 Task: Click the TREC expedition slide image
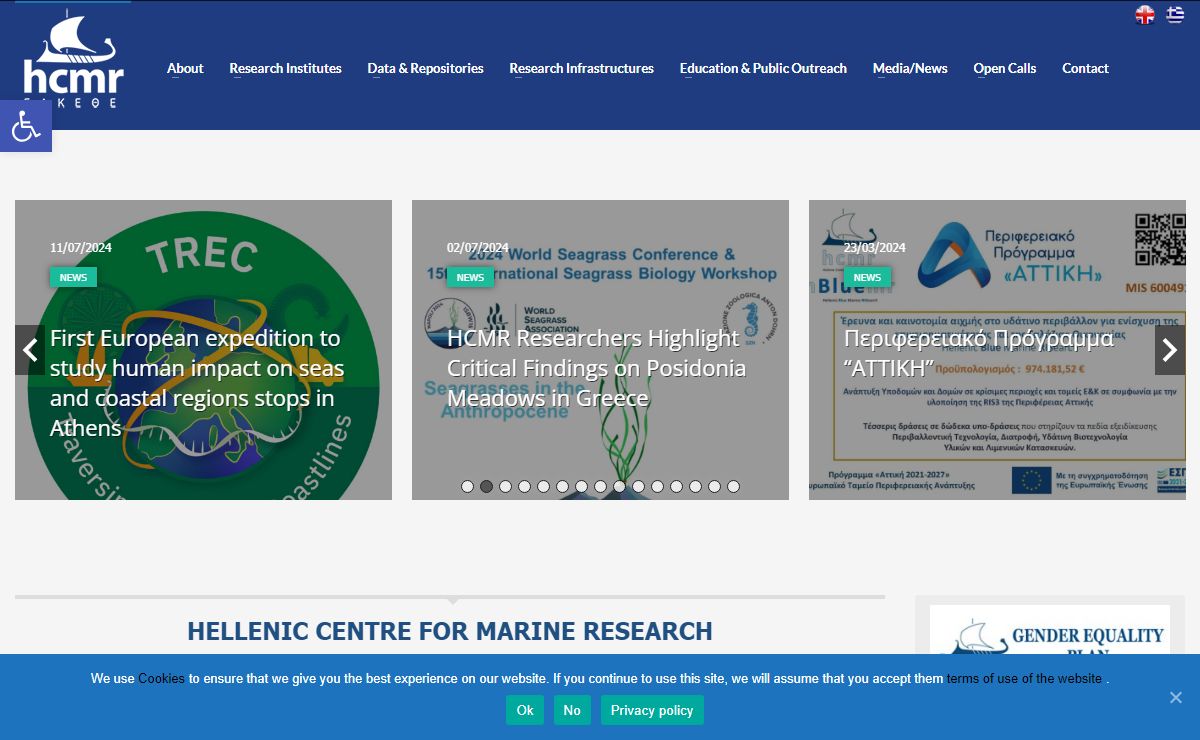coord(203,350)
